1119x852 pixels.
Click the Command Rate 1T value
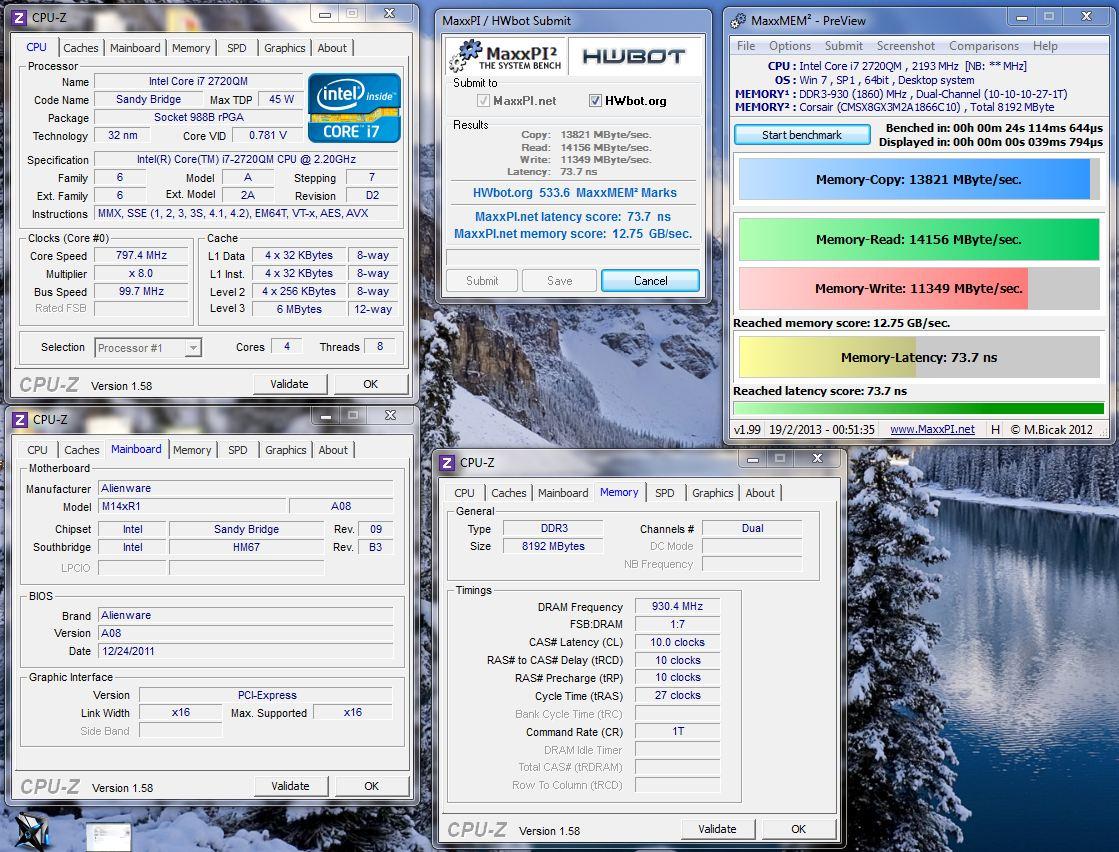677,731
